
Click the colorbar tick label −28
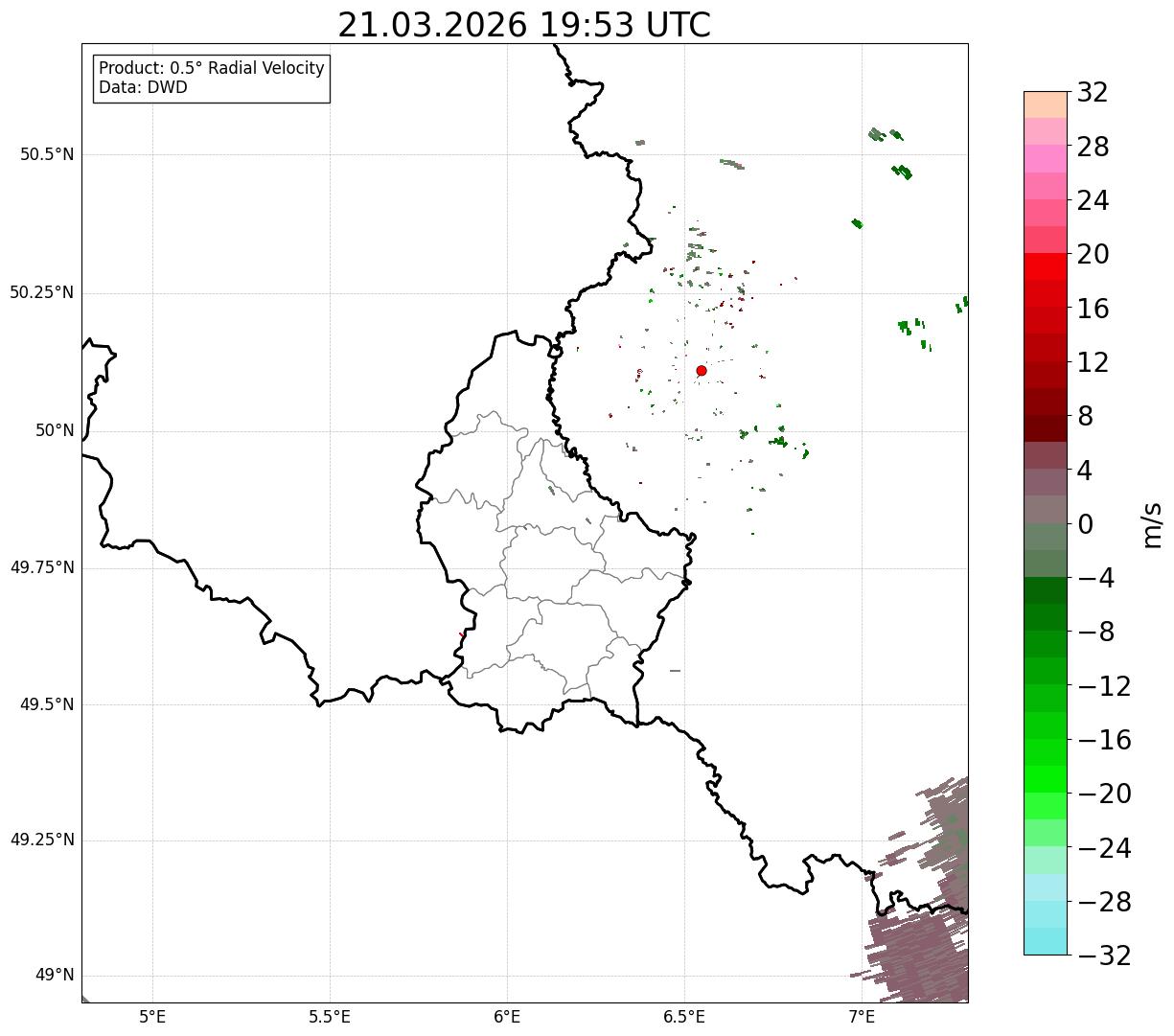click(x=1104, y=903)
